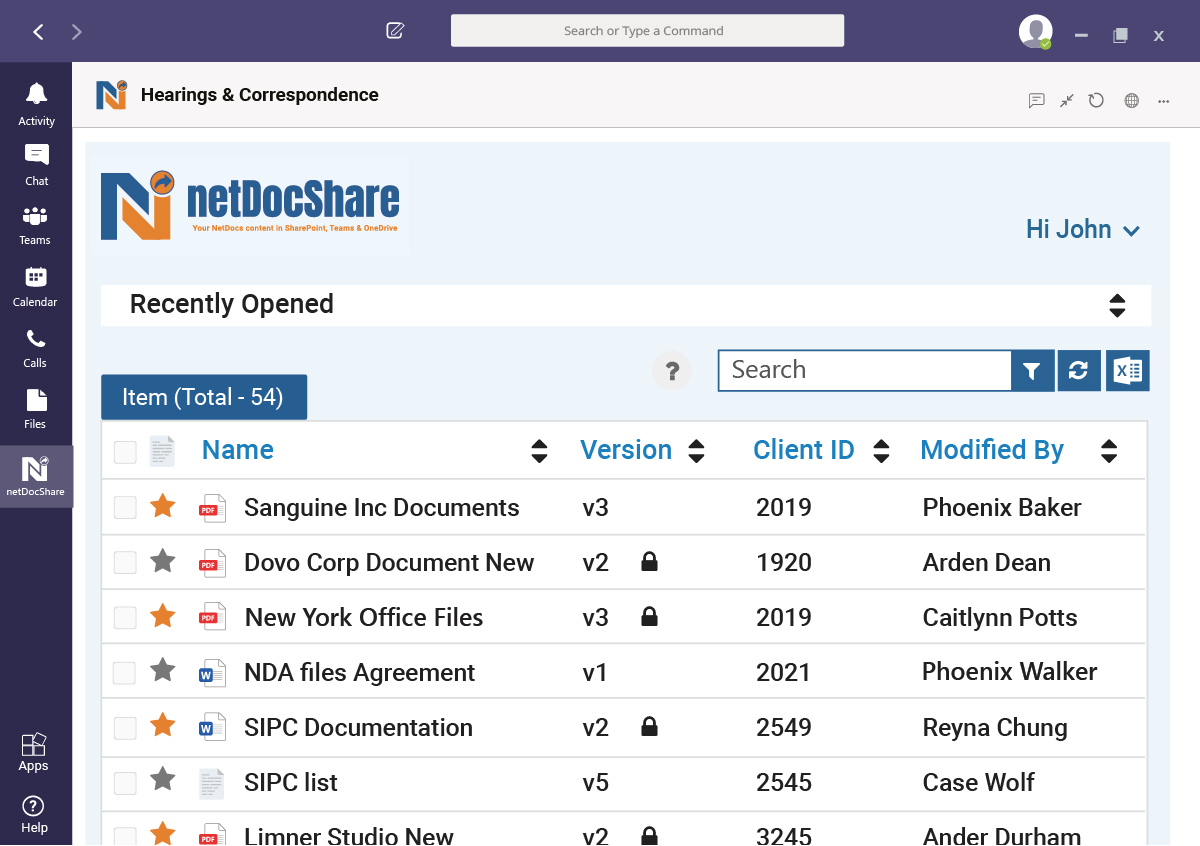
Task: Click the Client ID column header
Action: 804,450
